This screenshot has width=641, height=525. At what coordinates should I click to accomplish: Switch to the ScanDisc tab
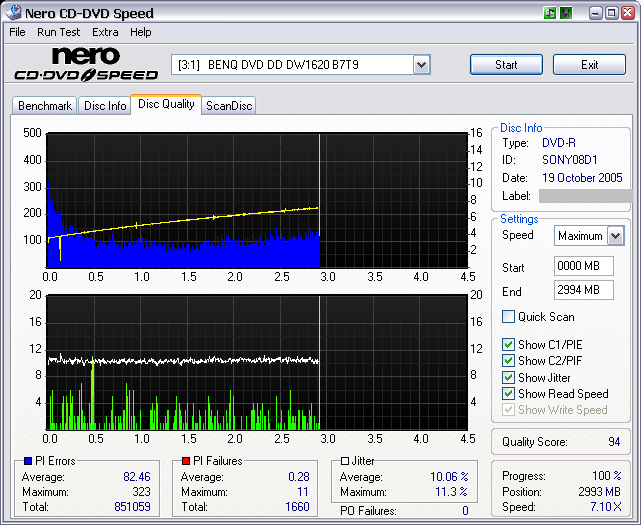[x=229, y=105]
